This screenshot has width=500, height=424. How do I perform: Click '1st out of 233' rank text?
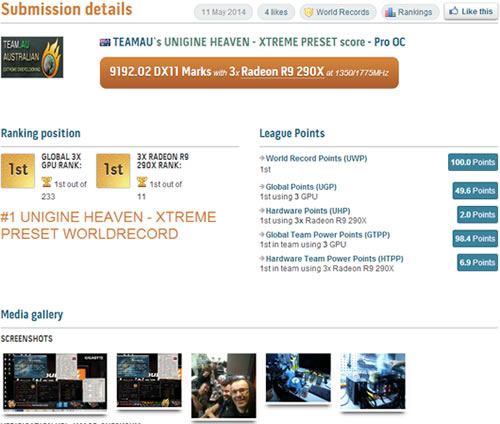pyautogui.click(x=64, y=190)
